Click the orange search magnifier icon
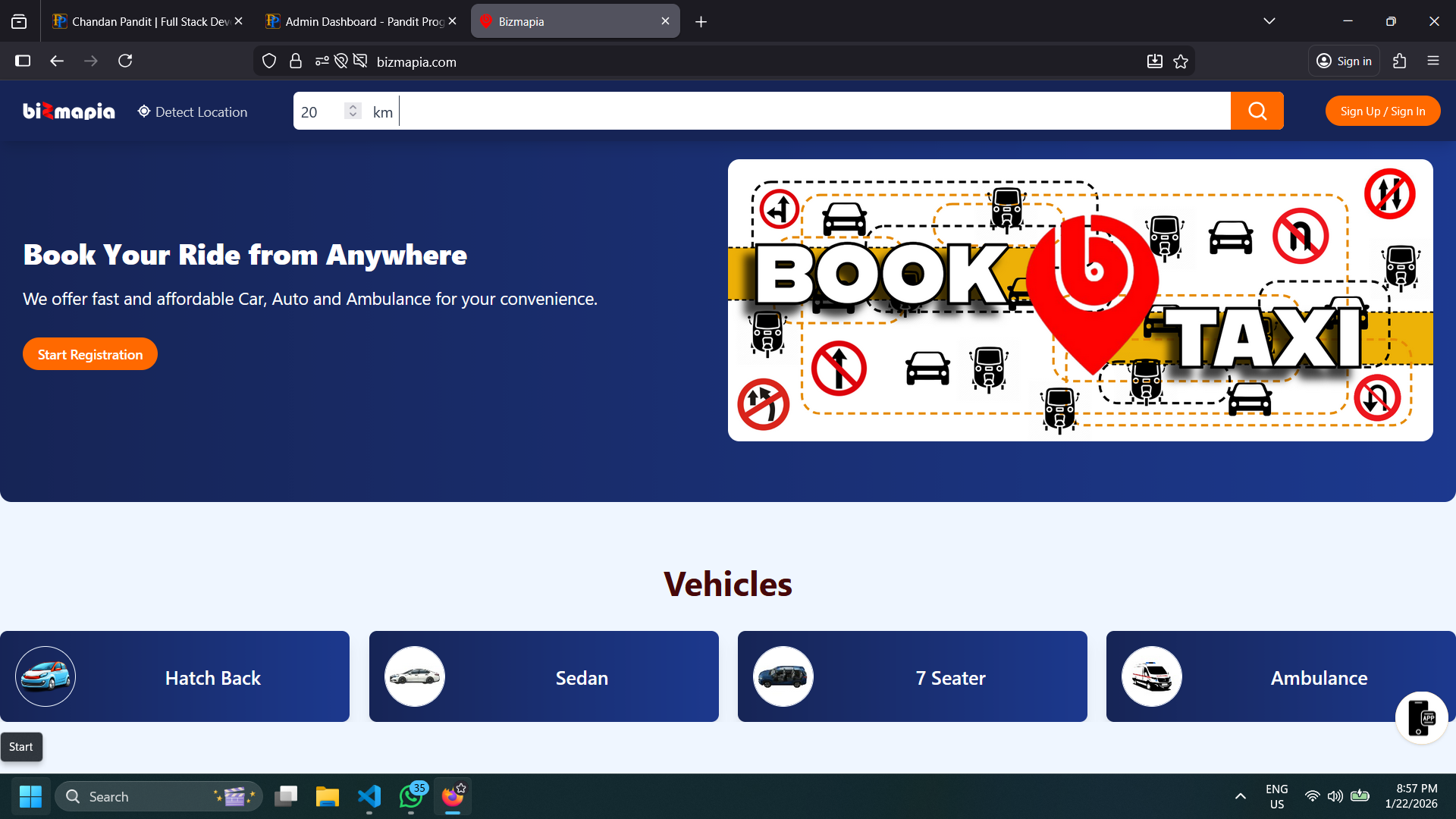1456x819 pixels. [1257, 111]
